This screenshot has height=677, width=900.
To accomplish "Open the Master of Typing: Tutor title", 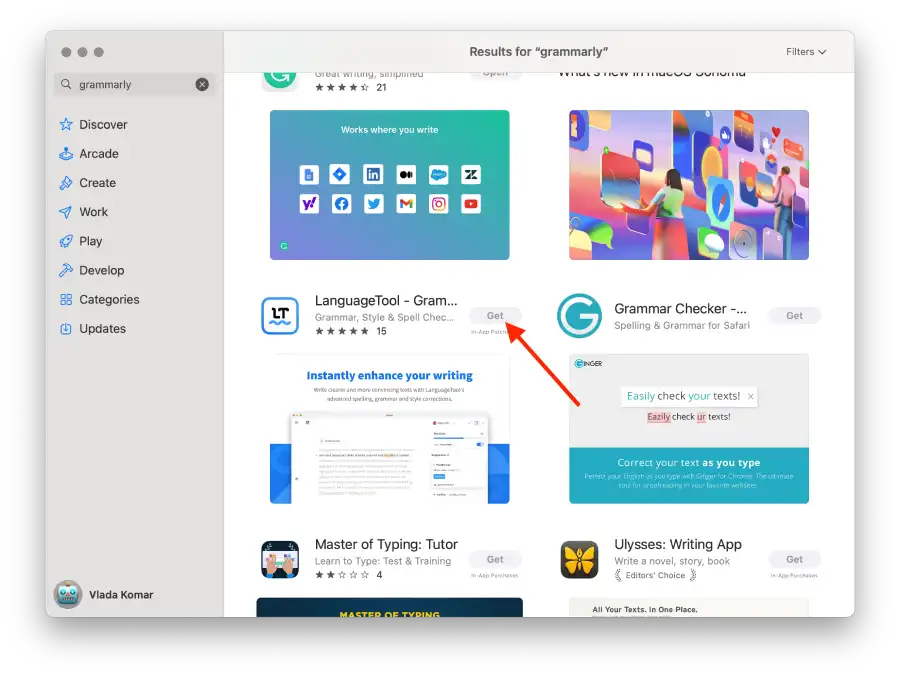I will pyautogui.click(x=386, y=544).
